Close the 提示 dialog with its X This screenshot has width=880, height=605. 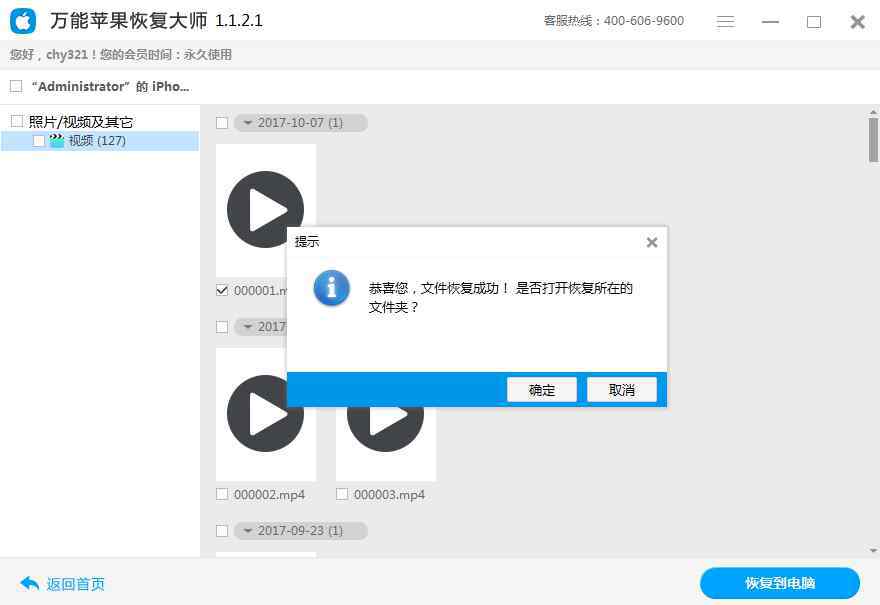pos(652,242)
